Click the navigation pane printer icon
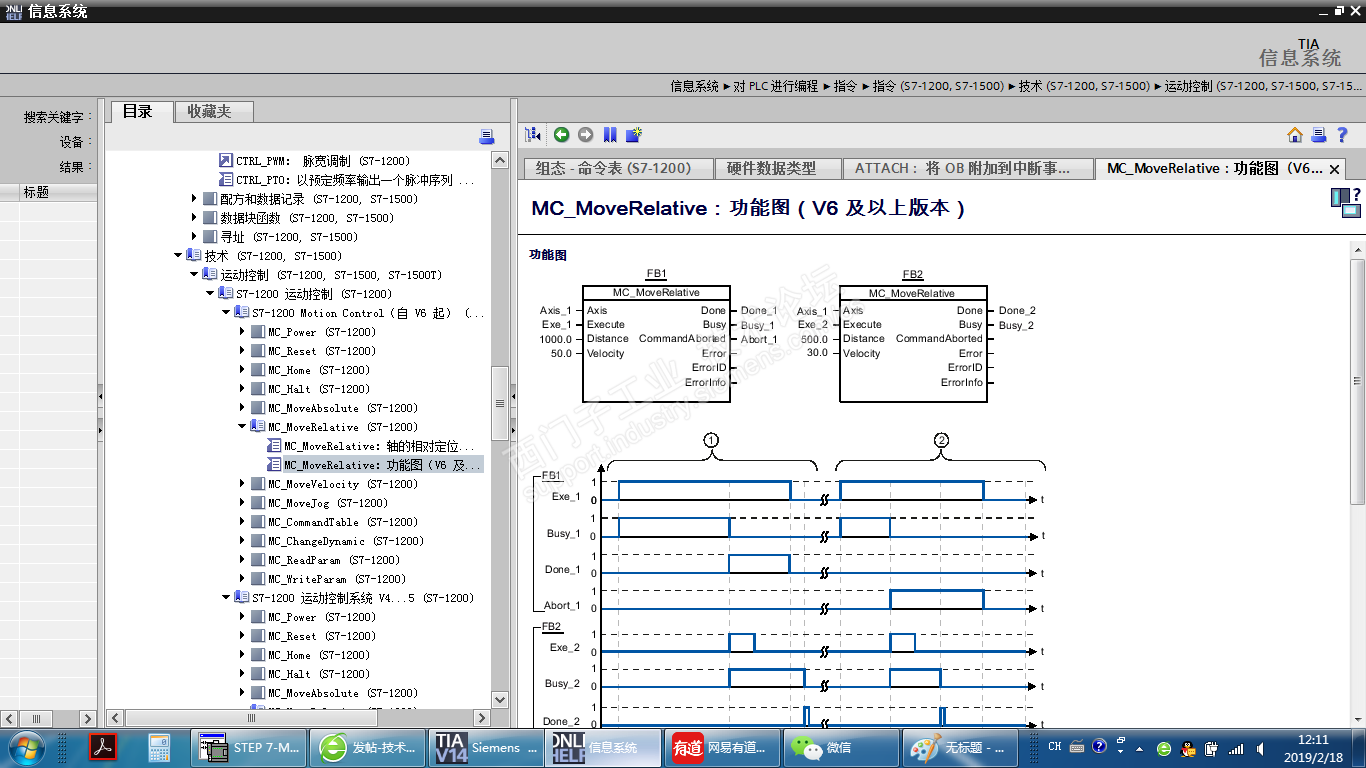1366x768 pixels. point(487,137)
